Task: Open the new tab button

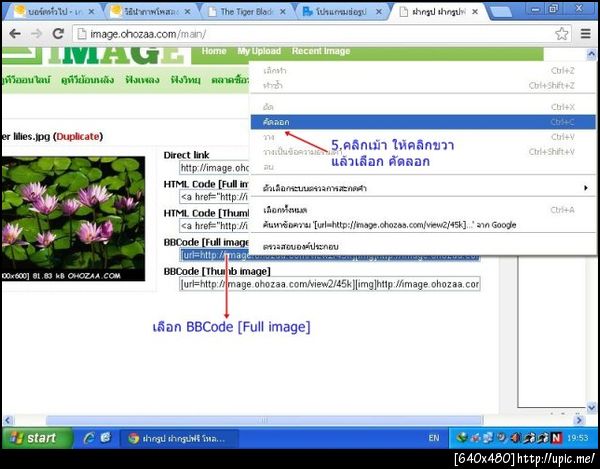Action: tap(502, 12)
